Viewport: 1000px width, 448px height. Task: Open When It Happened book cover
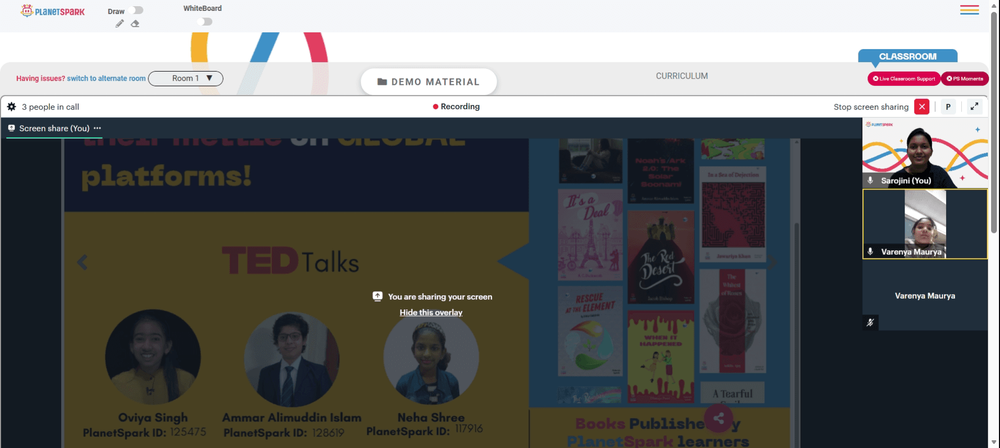[661, 356]
